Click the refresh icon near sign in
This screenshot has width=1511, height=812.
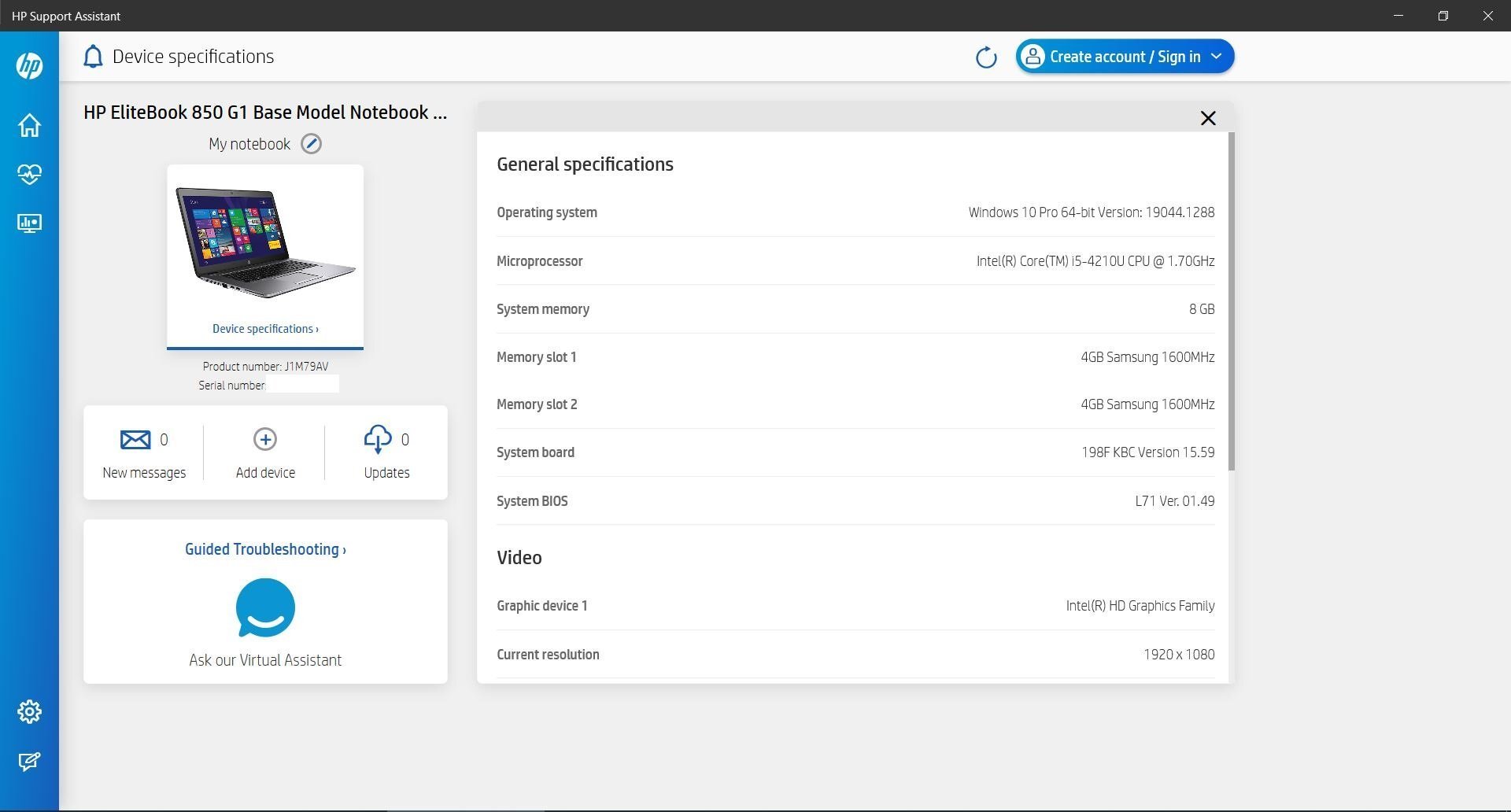tap(985, 57)
